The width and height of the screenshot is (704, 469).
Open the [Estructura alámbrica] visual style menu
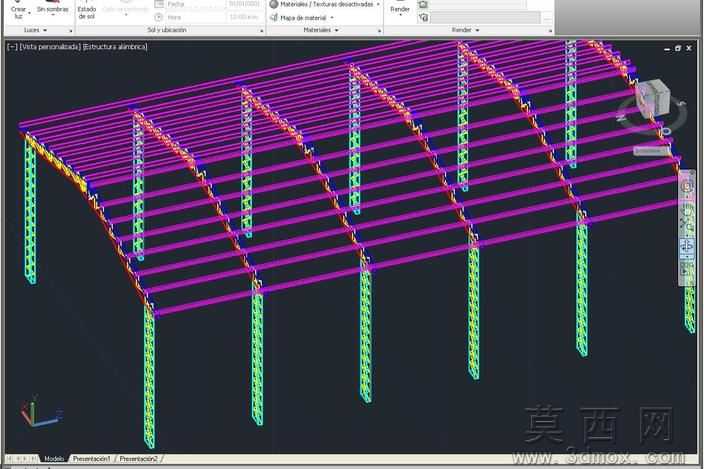[115, 47]
